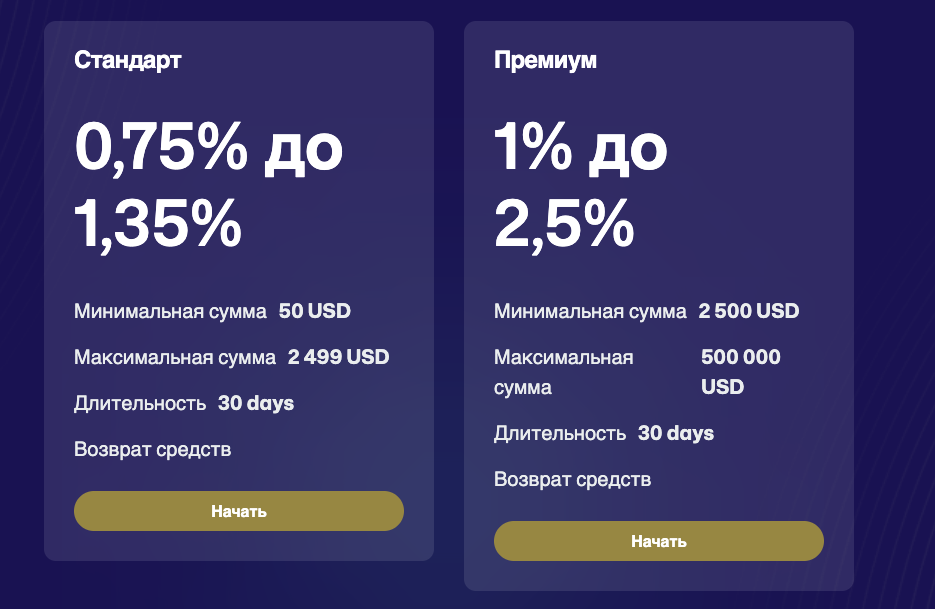The image size is (935, 609).
Task: Click Минимальная сумма label in Стандарт card
Action: (x=170, y=311)
